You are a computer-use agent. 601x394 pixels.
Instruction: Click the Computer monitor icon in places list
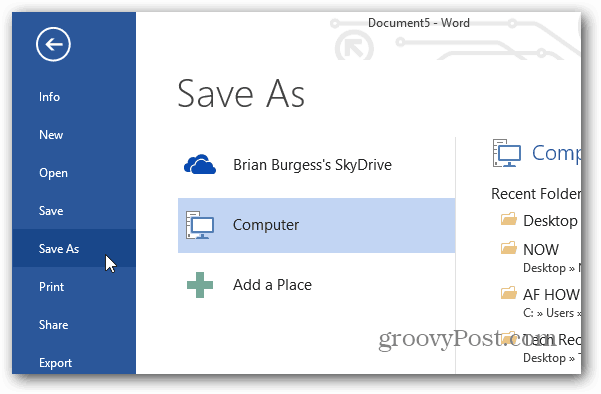[x=200, y=225]
